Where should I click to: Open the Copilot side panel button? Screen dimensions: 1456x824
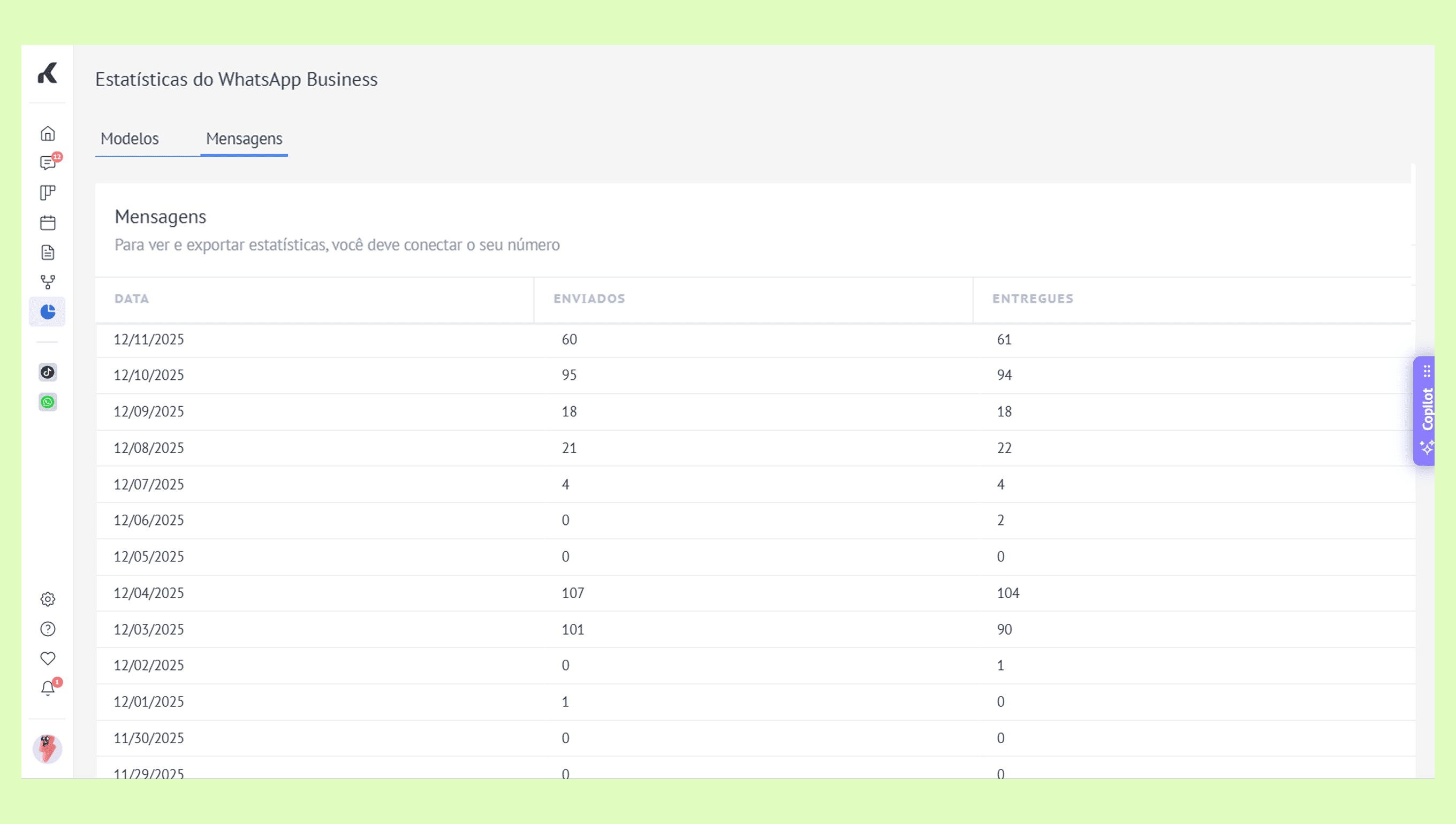click(x=1425, y=411)
